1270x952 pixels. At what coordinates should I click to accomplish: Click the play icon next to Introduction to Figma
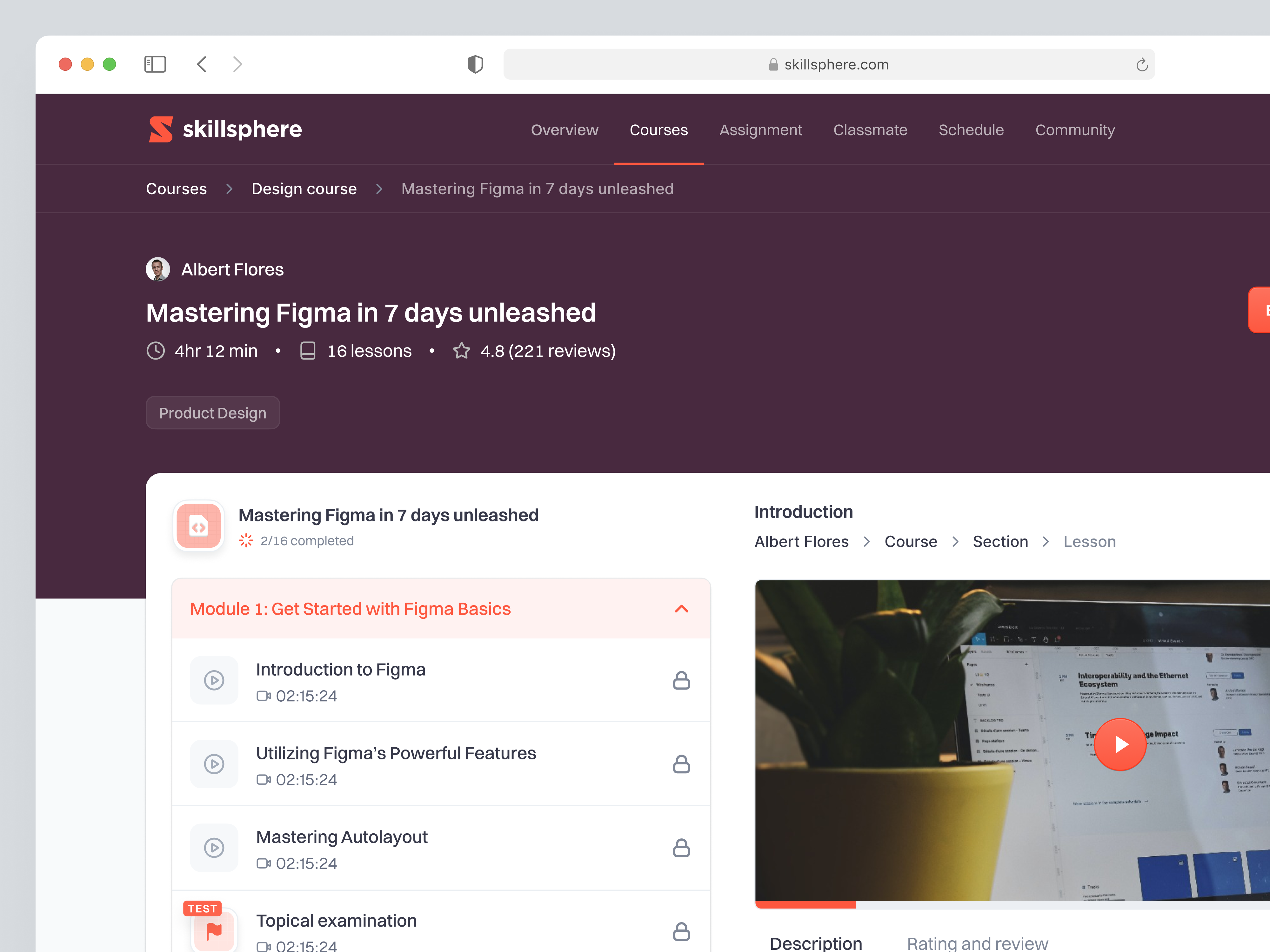[x=214, y=681]
